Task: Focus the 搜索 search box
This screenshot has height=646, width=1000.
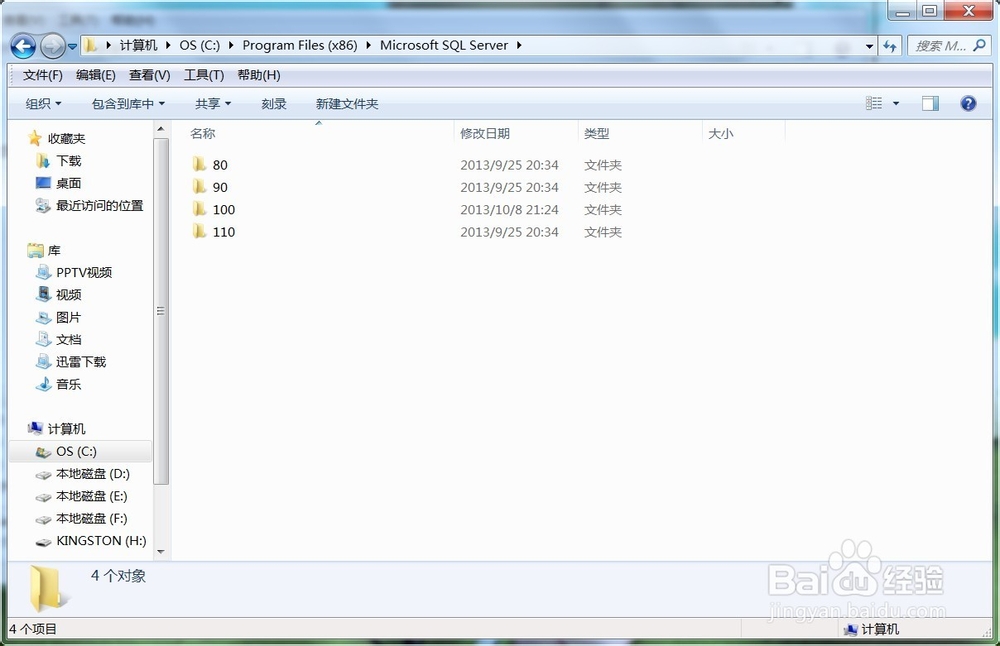Action: coord(940,46)
